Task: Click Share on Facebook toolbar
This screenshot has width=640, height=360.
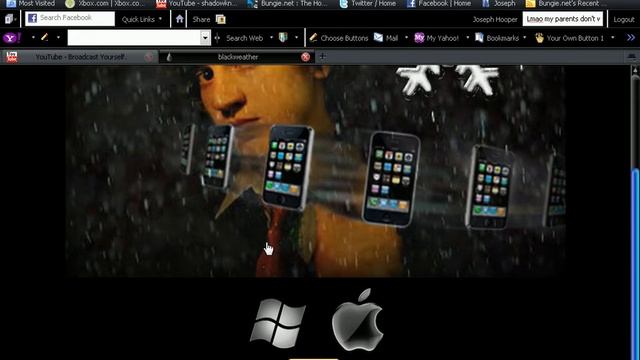Action: (201, 19)
